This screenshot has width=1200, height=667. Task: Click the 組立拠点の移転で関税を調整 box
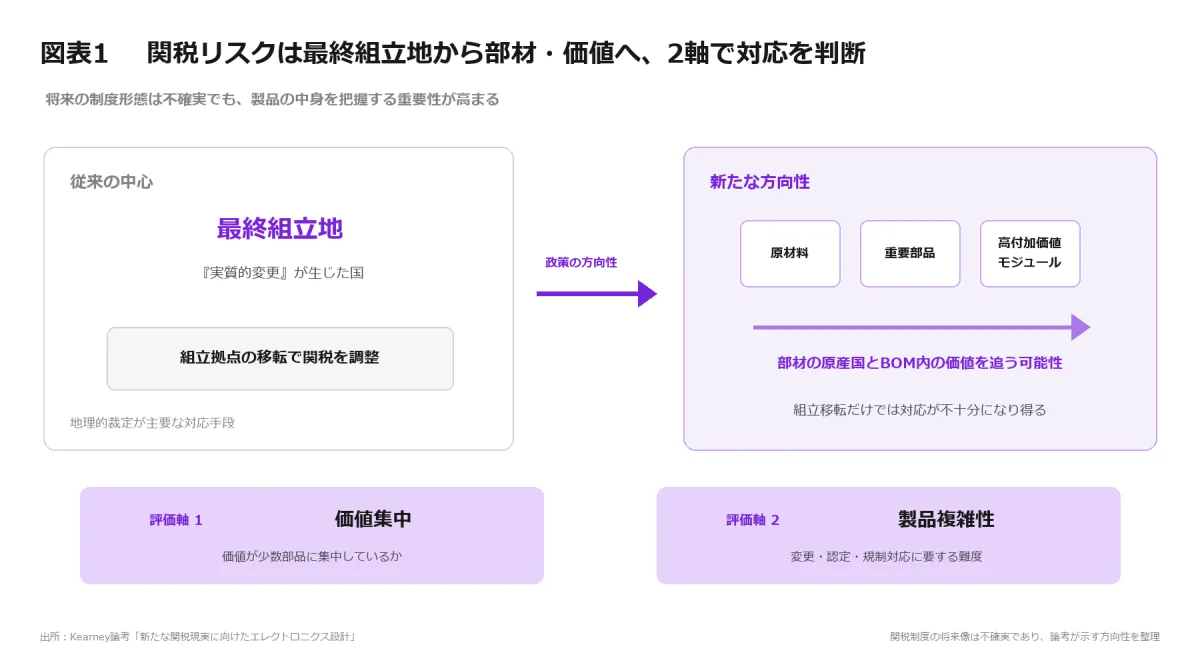[280, 358]
